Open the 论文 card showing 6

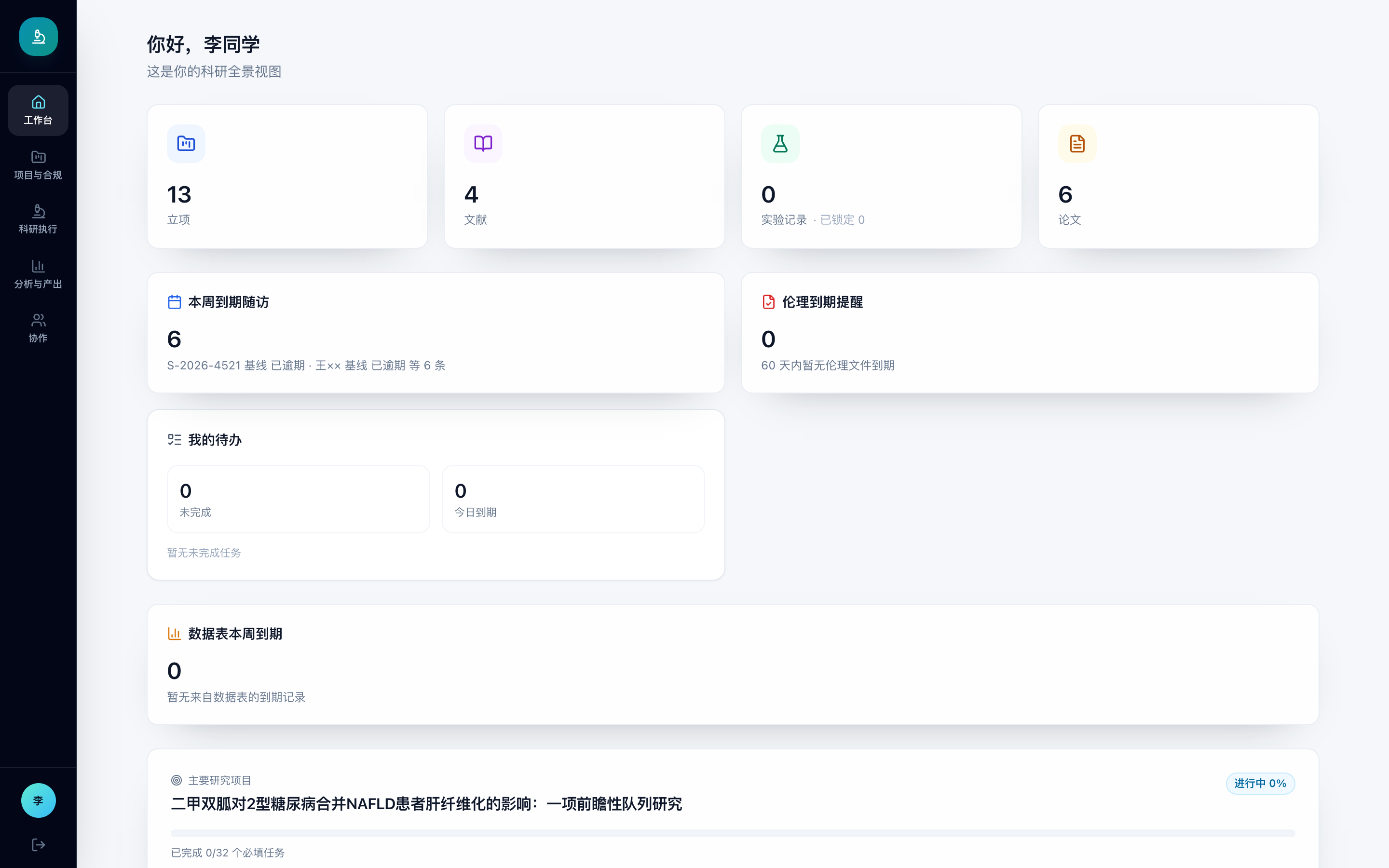coord(1178,176)
